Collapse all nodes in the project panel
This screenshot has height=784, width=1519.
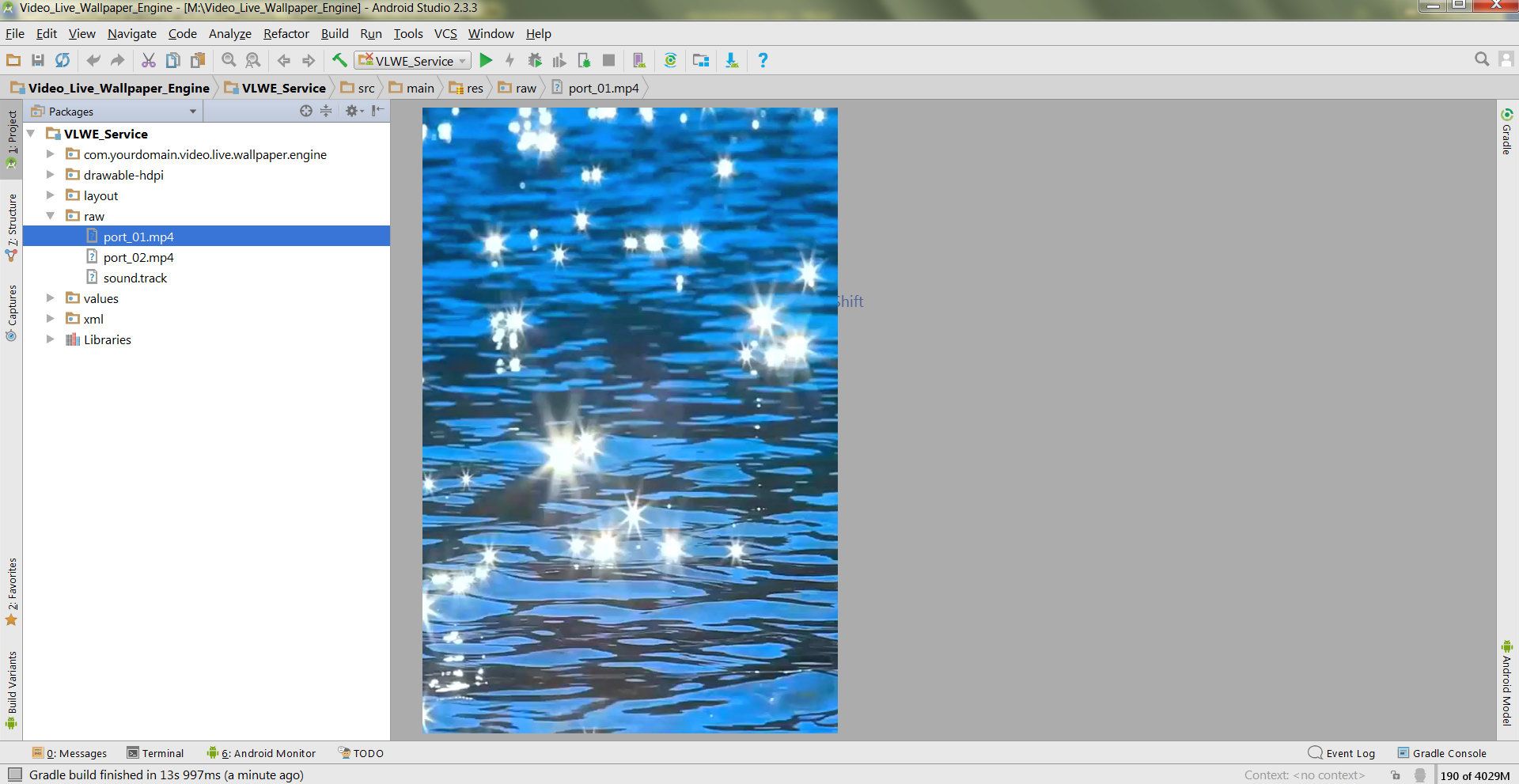(326, 112)
